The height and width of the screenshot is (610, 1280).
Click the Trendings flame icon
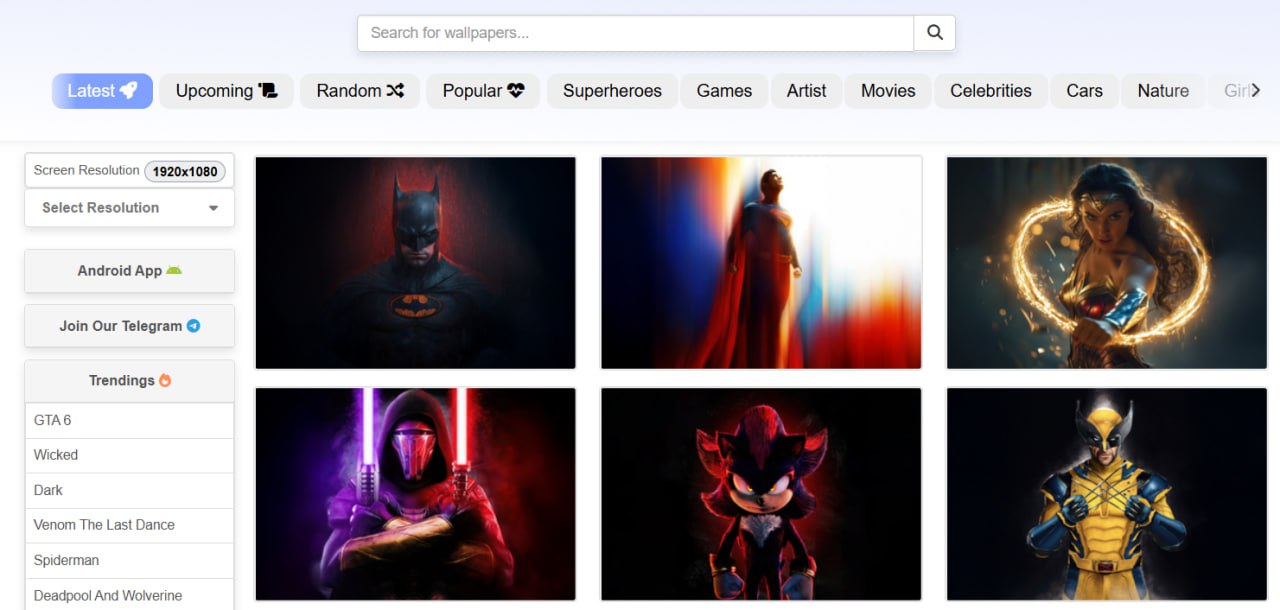click(165, 381)
